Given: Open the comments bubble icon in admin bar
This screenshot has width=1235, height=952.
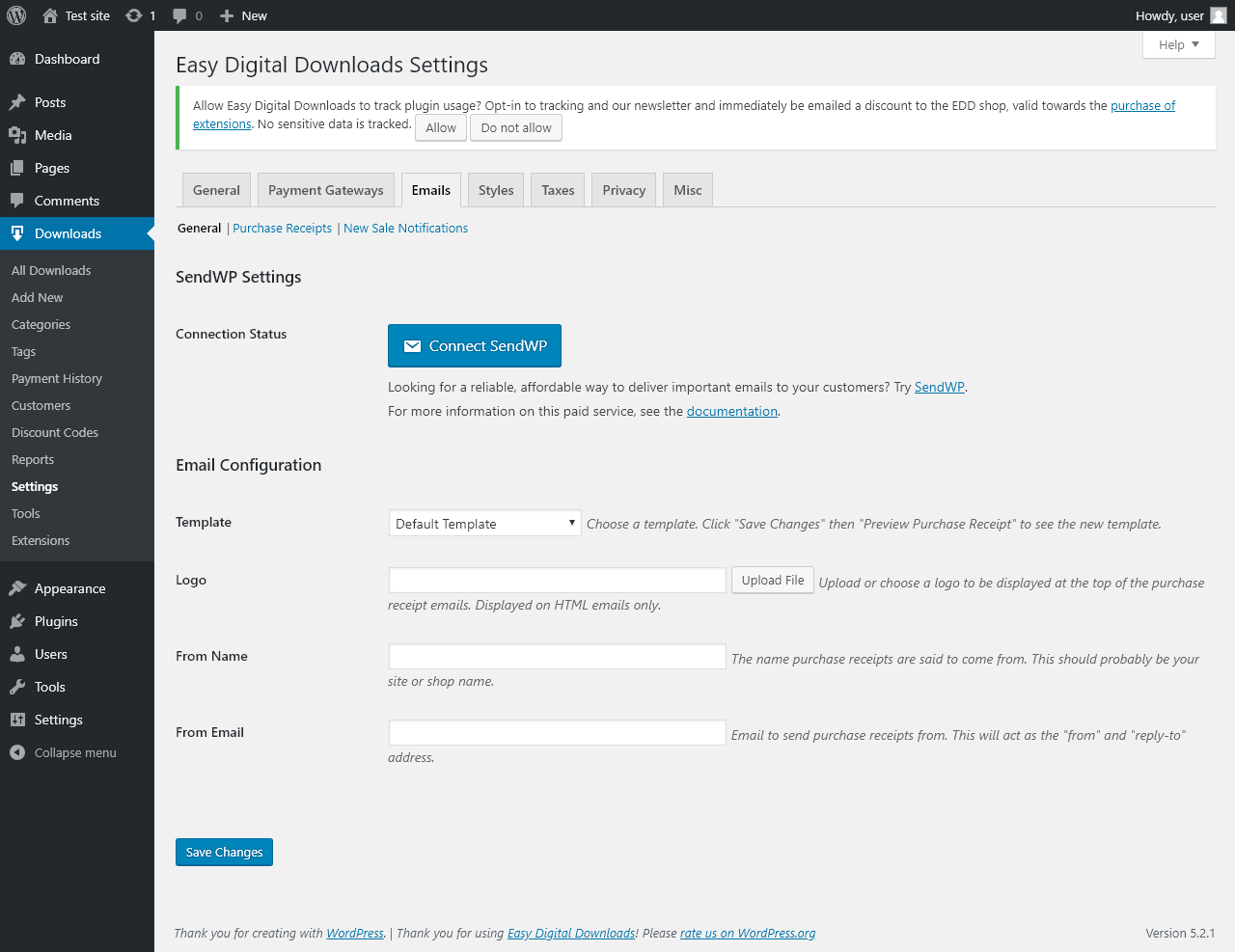Looking at the screenshot, I should pyautogui.click(x=179, y=15).
